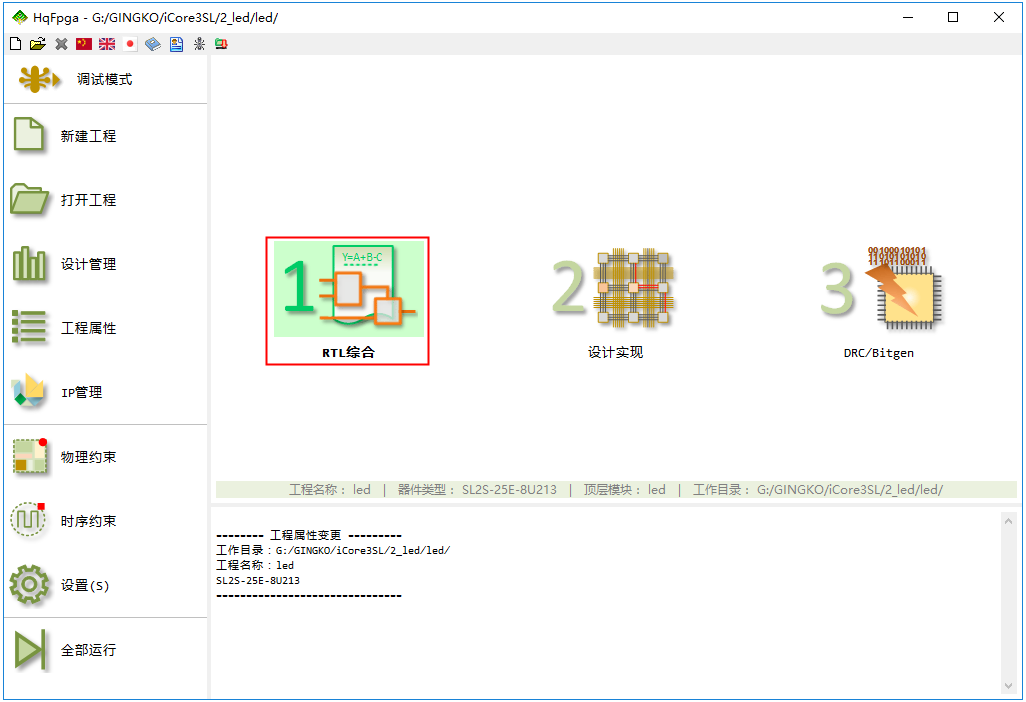Open 新建工程 in the sidebar
Screen dimensions: 1026x702
88,136
